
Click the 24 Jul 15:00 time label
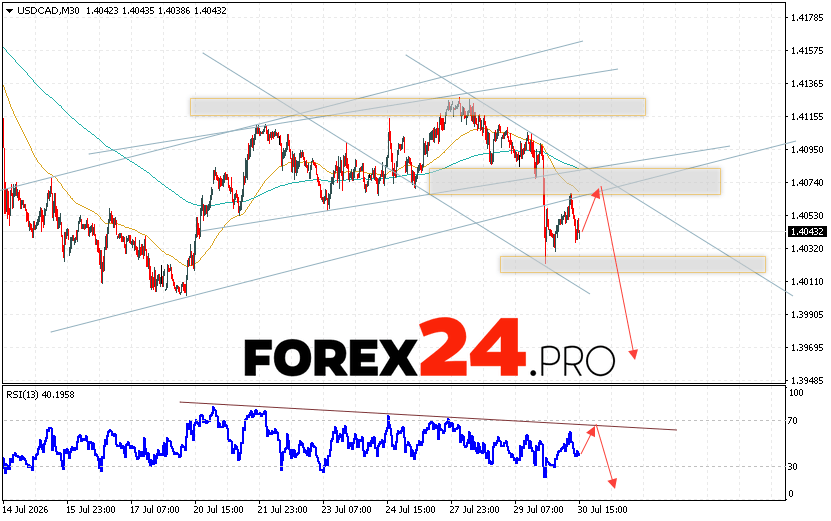pyautogui.click(x=411, y=510)
